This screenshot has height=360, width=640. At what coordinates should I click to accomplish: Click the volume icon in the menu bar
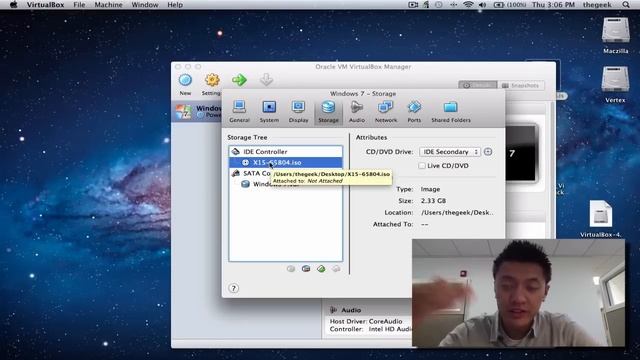482,5
